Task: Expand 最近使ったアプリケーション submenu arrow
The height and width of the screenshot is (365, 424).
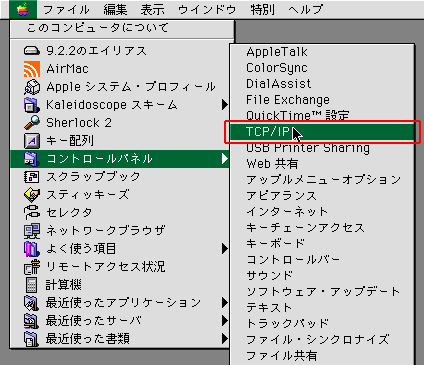Action: coord(225,303)
